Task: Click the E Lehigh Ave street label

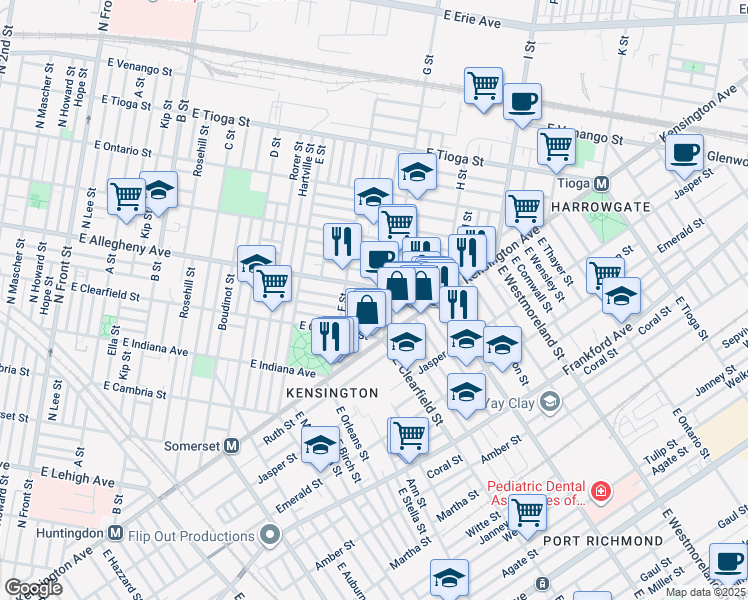Action: click(77, 476)
